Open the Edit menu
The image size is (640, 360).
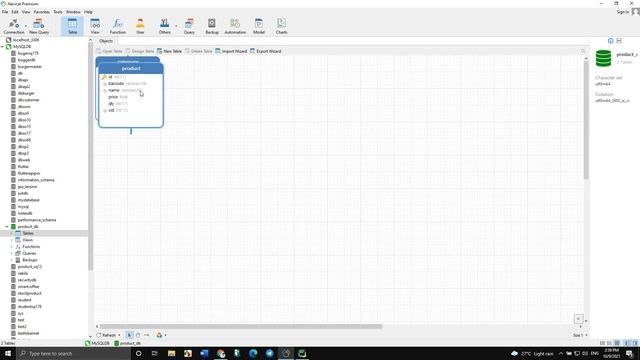click(15, 12)
